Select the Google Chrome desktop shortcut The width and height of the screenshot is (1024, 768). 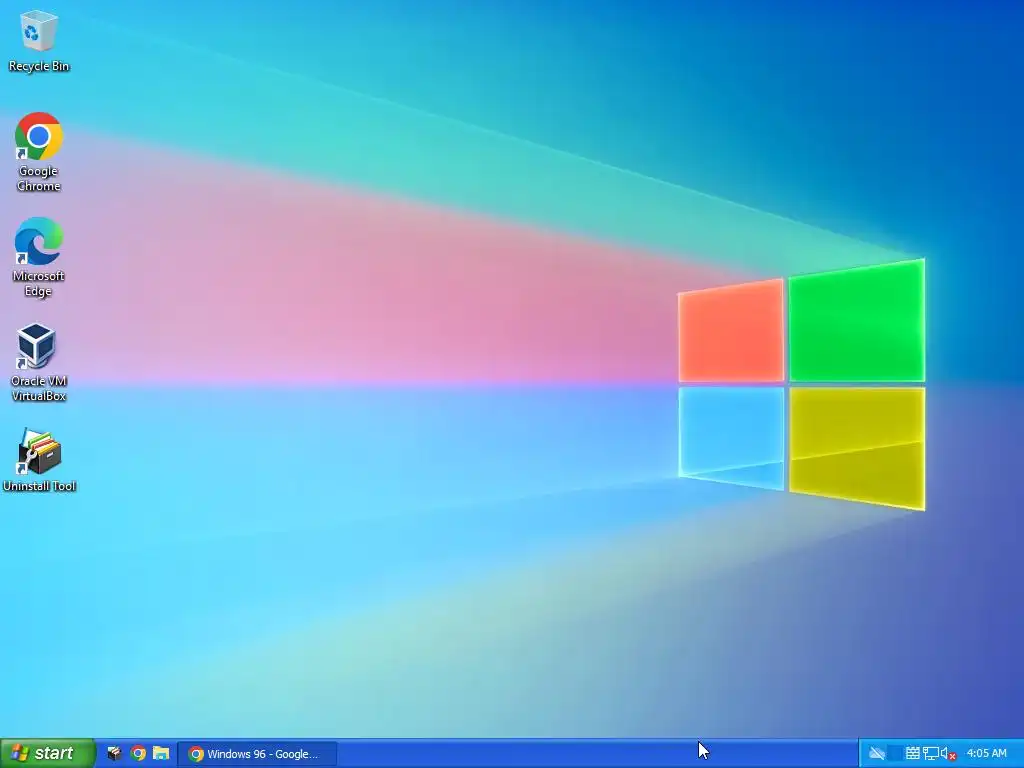tap(39, 152)
